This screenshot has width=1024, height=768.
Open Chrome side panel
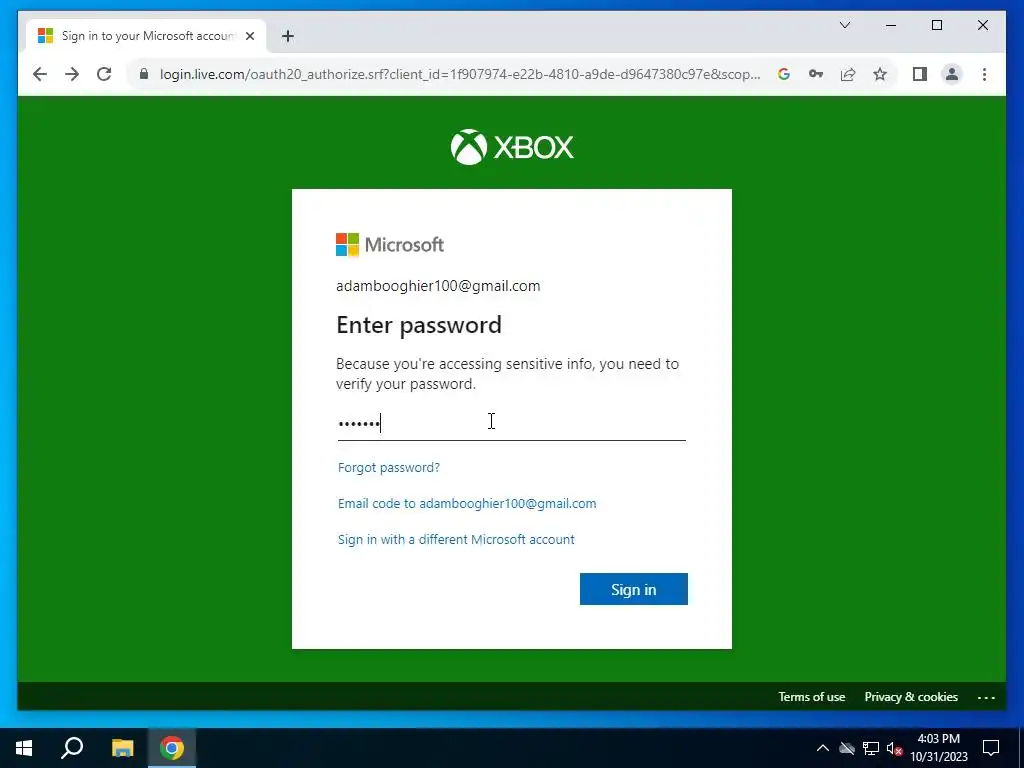pos(920,74)
